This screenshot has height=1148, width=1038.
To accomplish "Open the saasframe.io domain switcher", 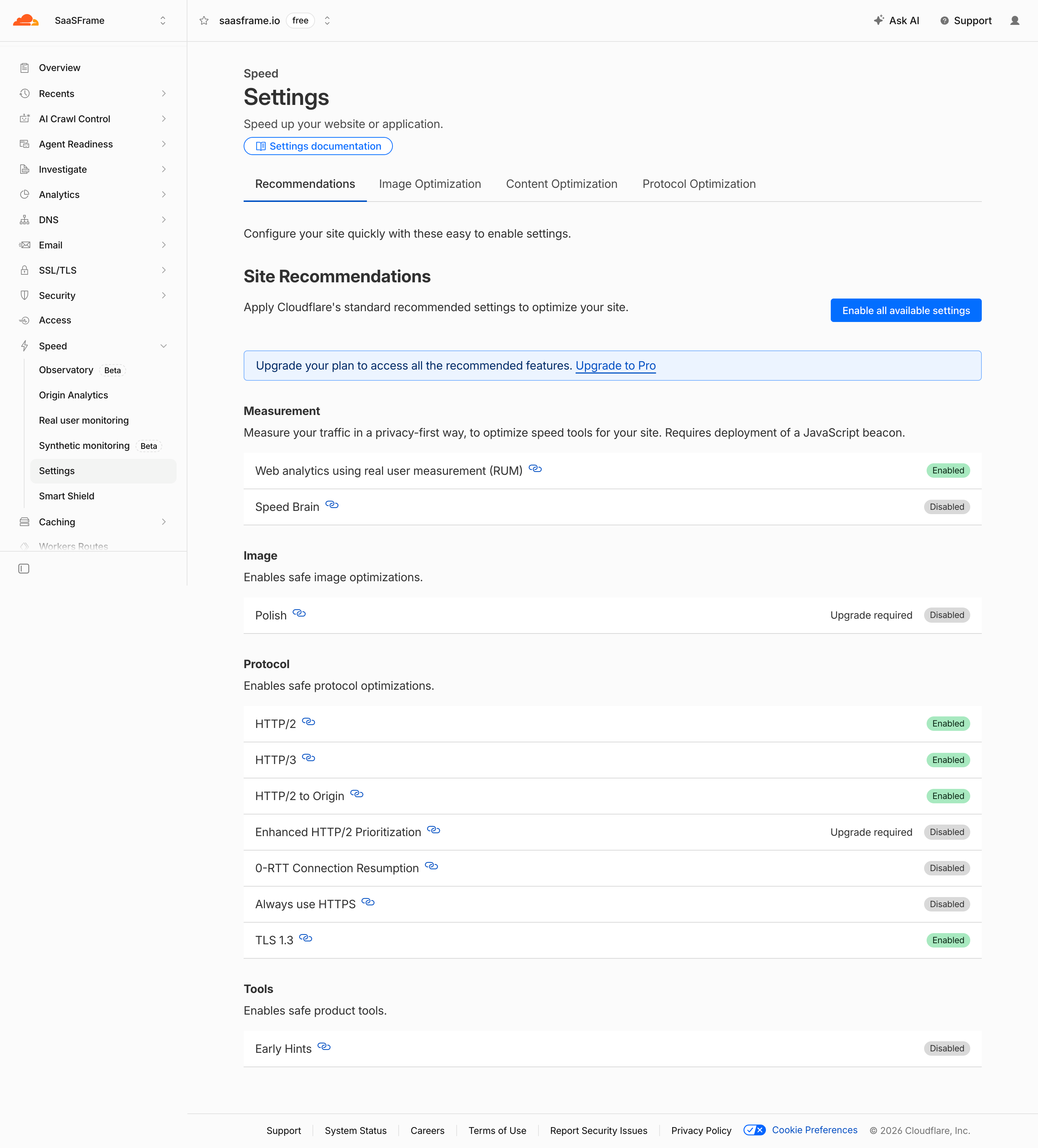I will click(327, 21).
